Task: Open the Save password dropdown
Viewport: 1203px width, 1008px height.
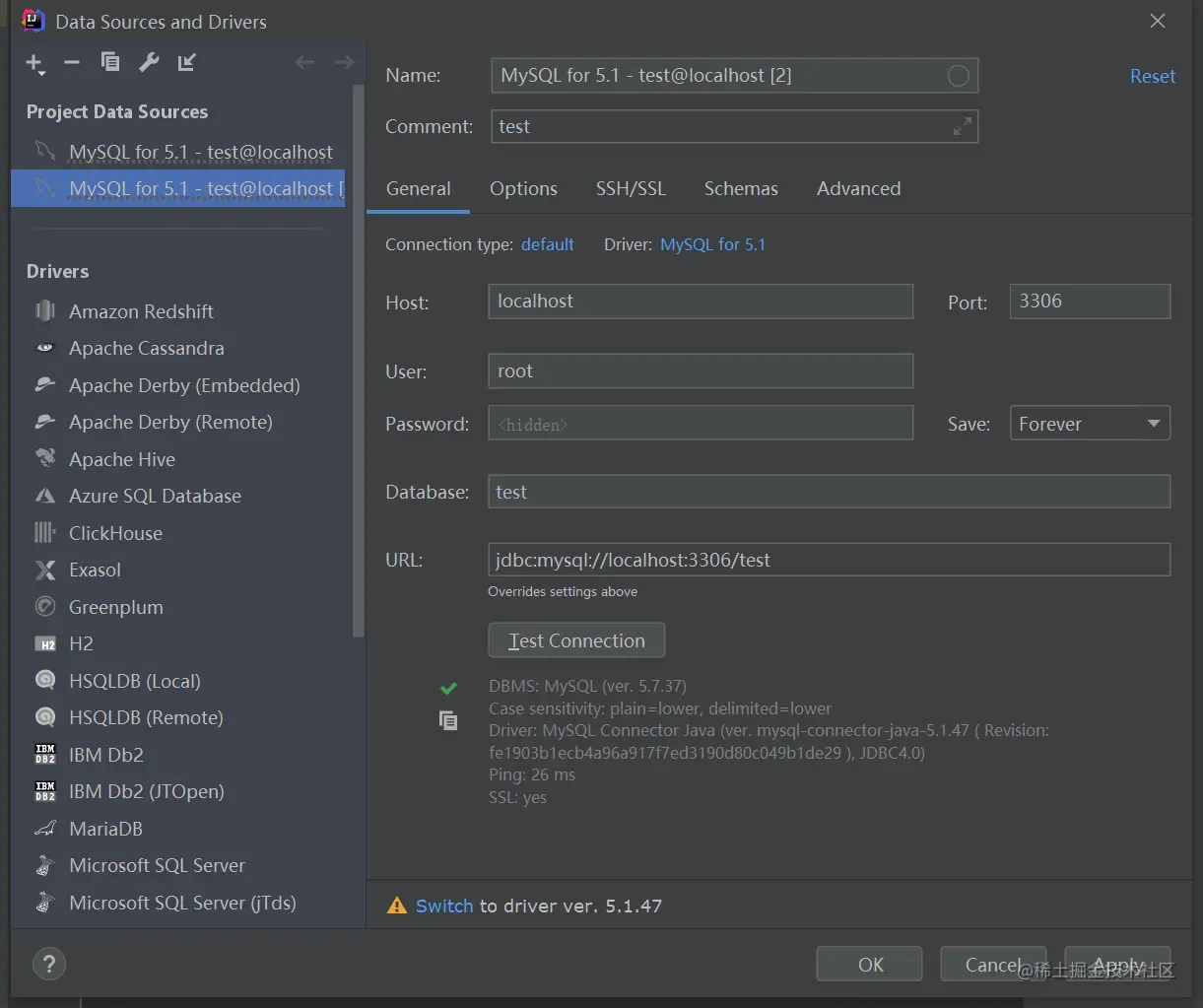Action: pos(1090,424)
